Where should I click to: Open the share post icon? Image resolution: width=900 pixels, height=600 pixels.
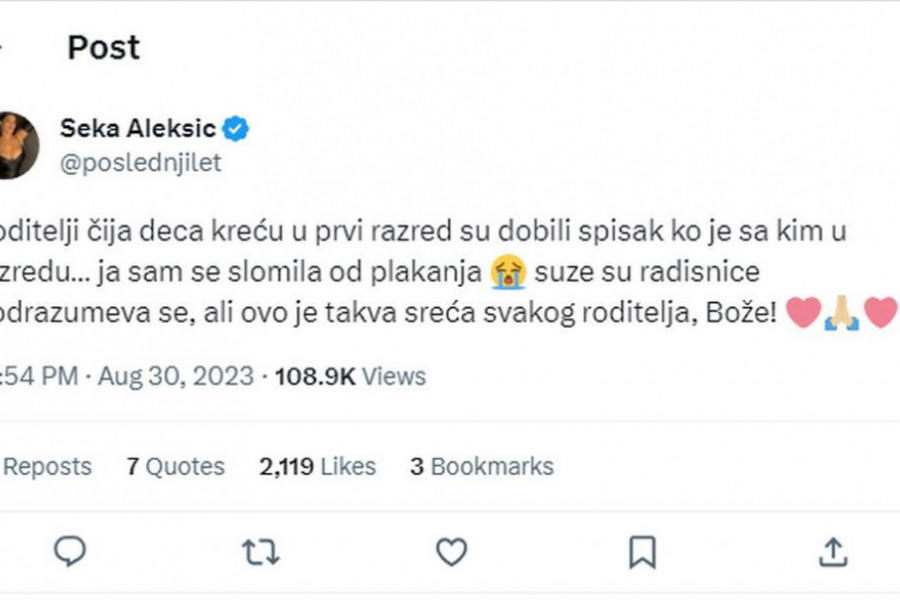point(833,551)
